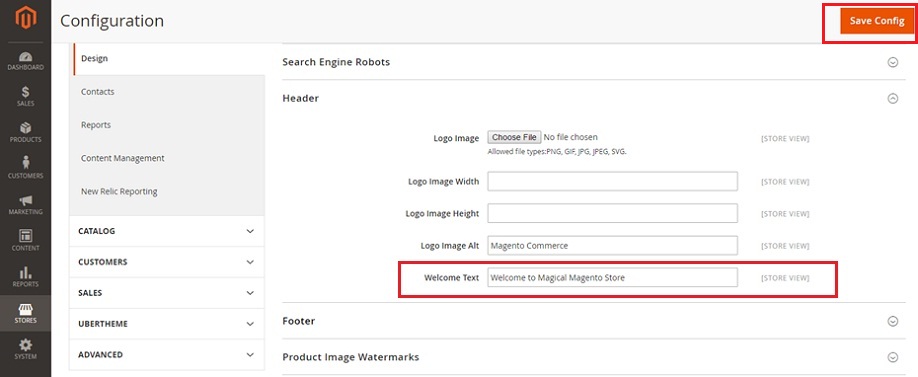Expand the CATALOG configuration group
This screenshot has height=377, width=918.
pos(167,231)
